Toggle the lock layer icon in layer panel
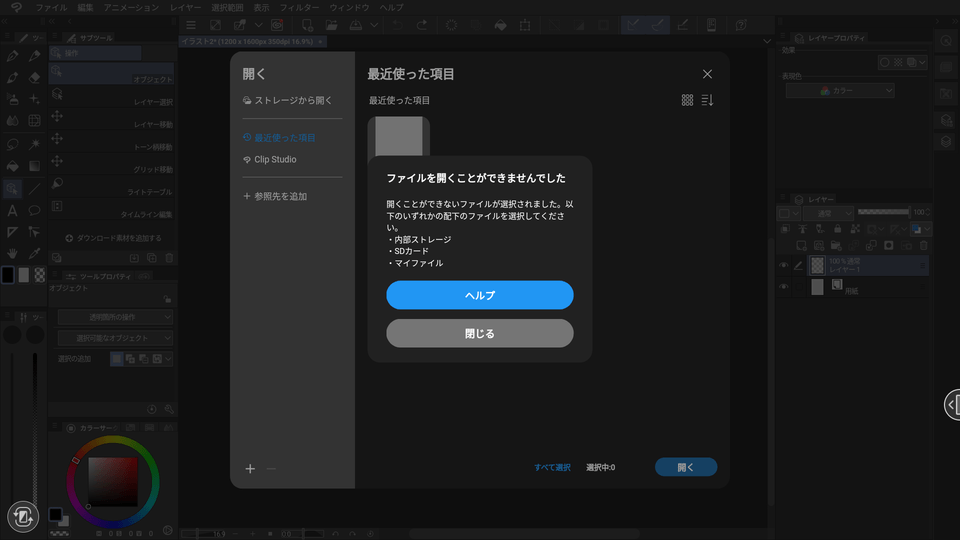Screen dimensions: 960x540 pyautogui.click(x=838, y=229)
